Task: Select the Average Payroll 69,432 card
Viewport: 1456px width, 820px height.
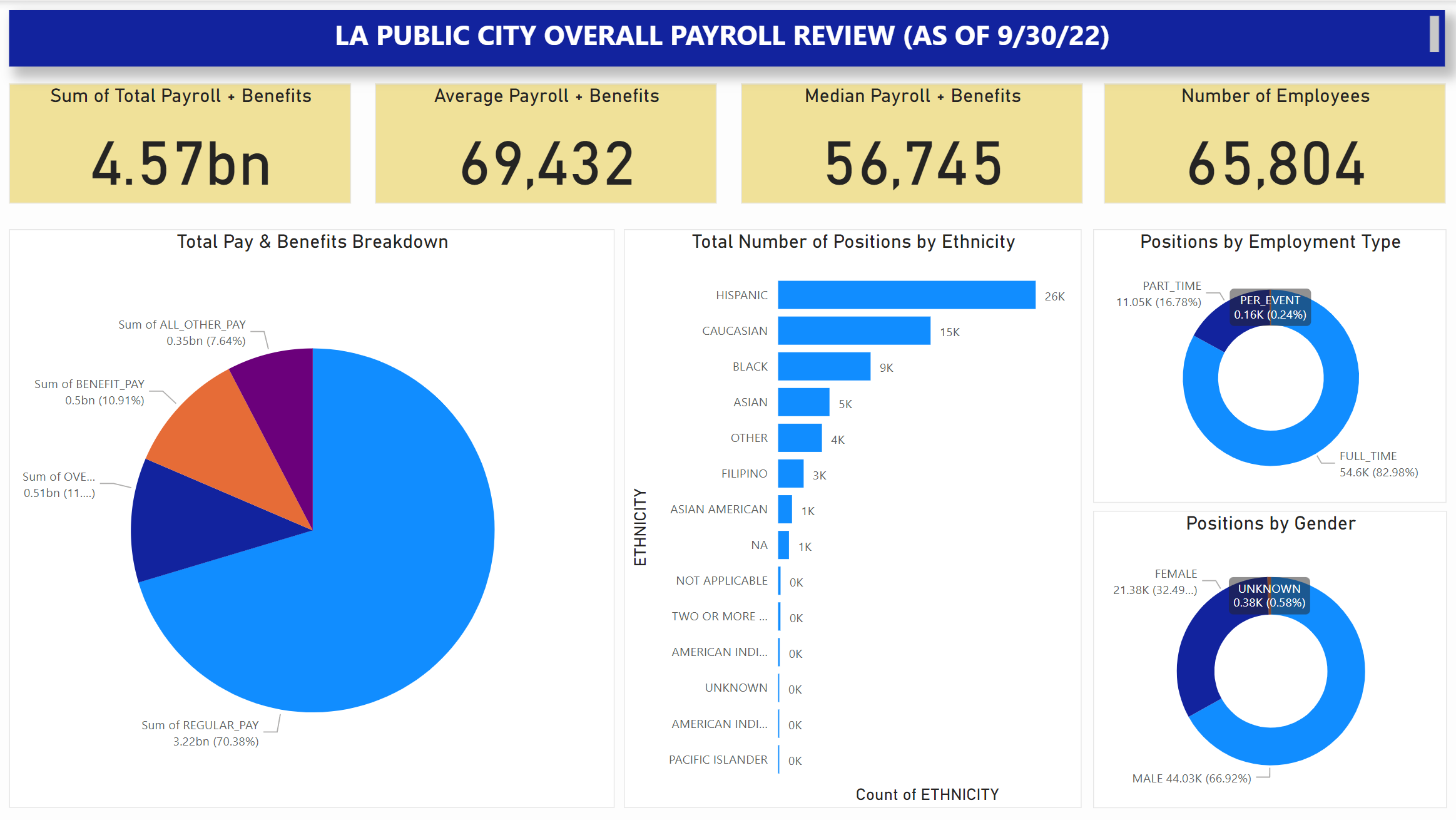Action: click(546, 143)
